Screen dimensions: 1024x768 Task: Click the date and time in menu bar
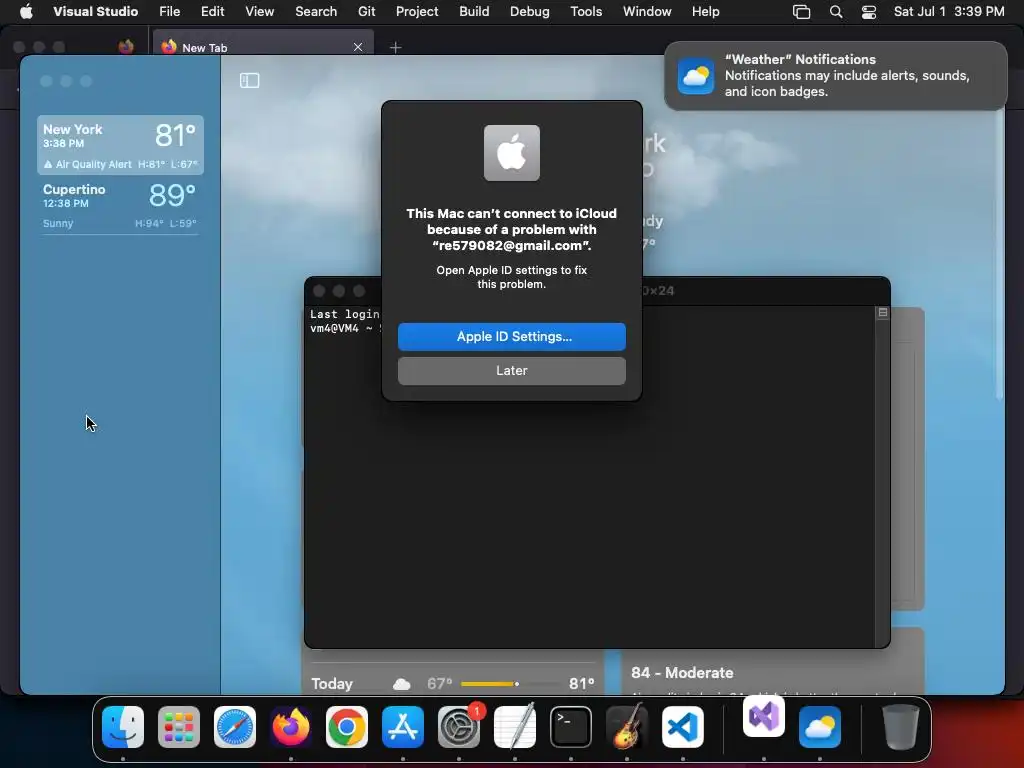pos(949,11)
